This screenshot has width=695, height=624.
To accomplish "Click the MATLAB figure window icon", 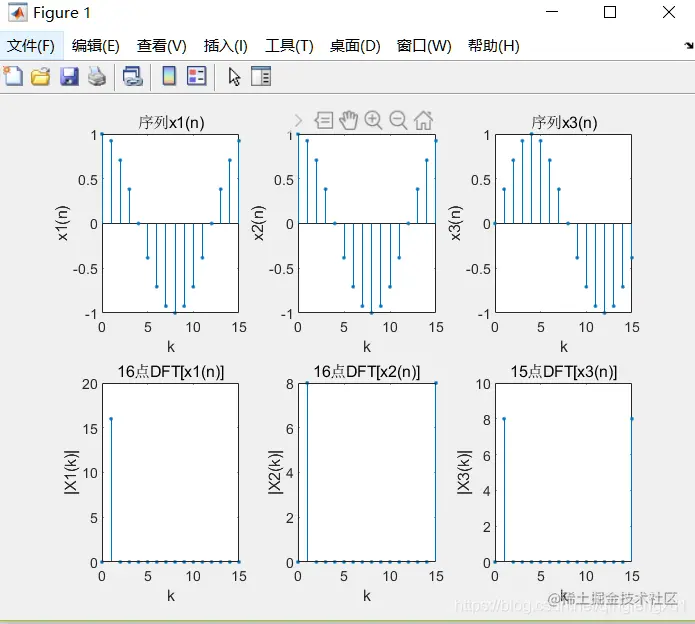I will (x=18, y=13).
